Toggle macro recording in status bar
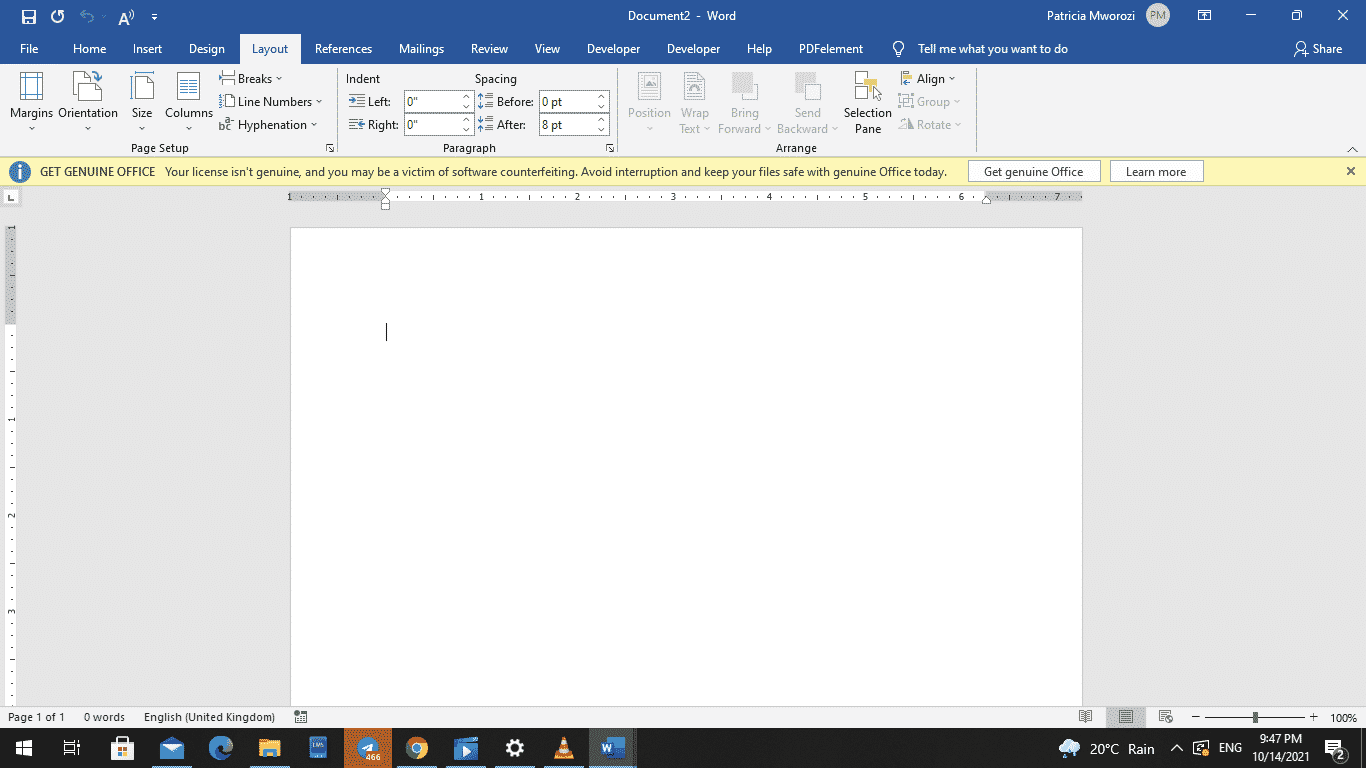Screen dimensions: 1366x768 point(299,717)
